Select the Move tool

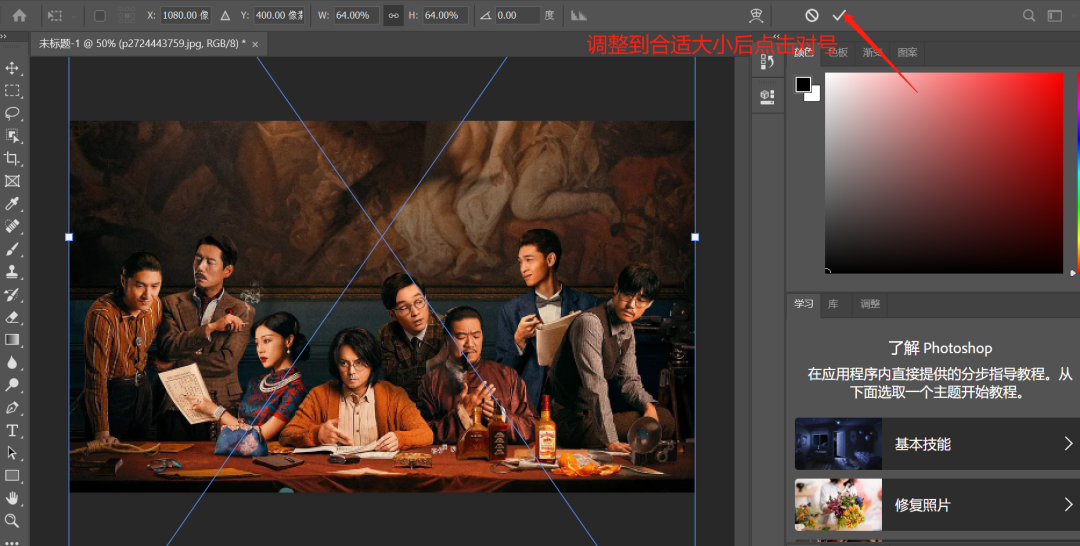(13, 68)
